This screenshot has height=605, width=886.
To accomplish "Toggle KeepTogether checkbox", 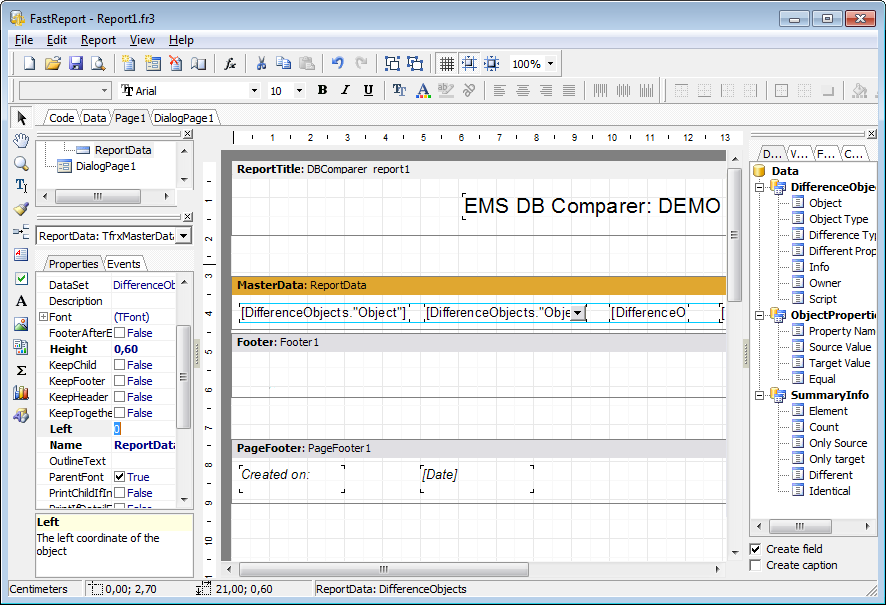I will point(119,412).
